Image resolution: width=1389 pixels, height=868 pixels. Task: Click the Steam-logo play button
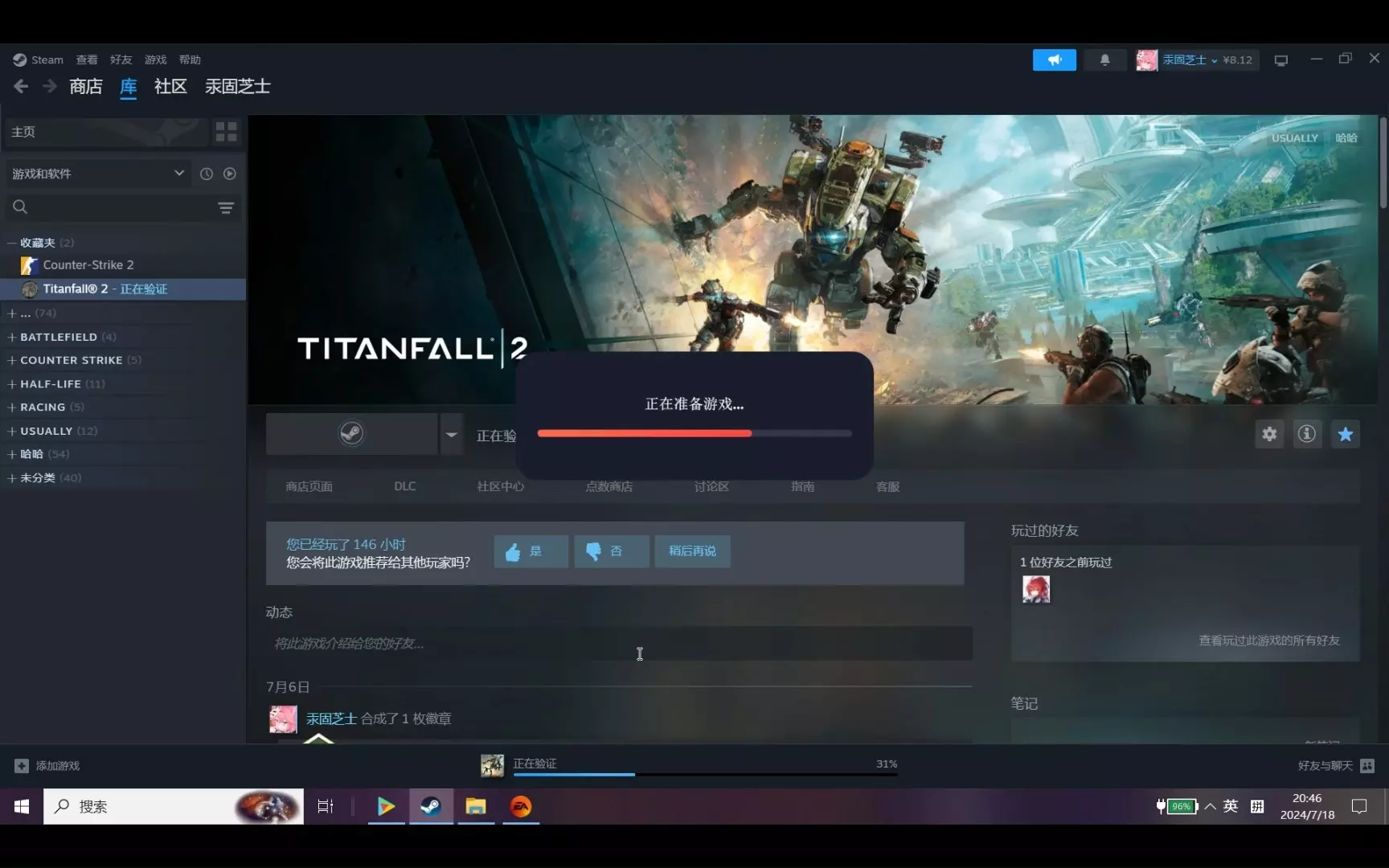point(352,434)
